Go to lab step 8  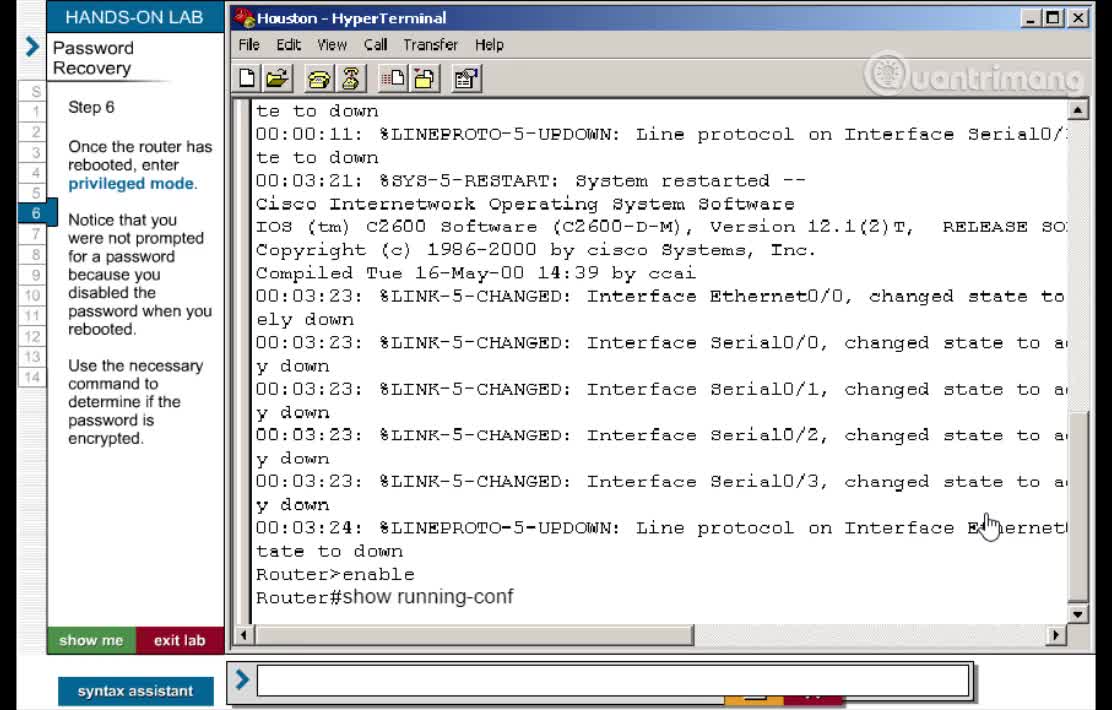click(33, 255)
